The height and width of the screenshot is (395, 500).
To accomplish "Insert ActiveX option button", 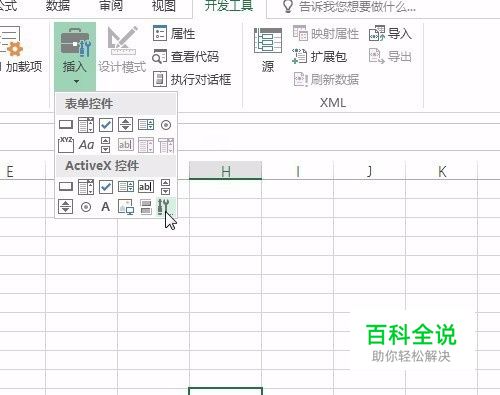I will [86, 207].
